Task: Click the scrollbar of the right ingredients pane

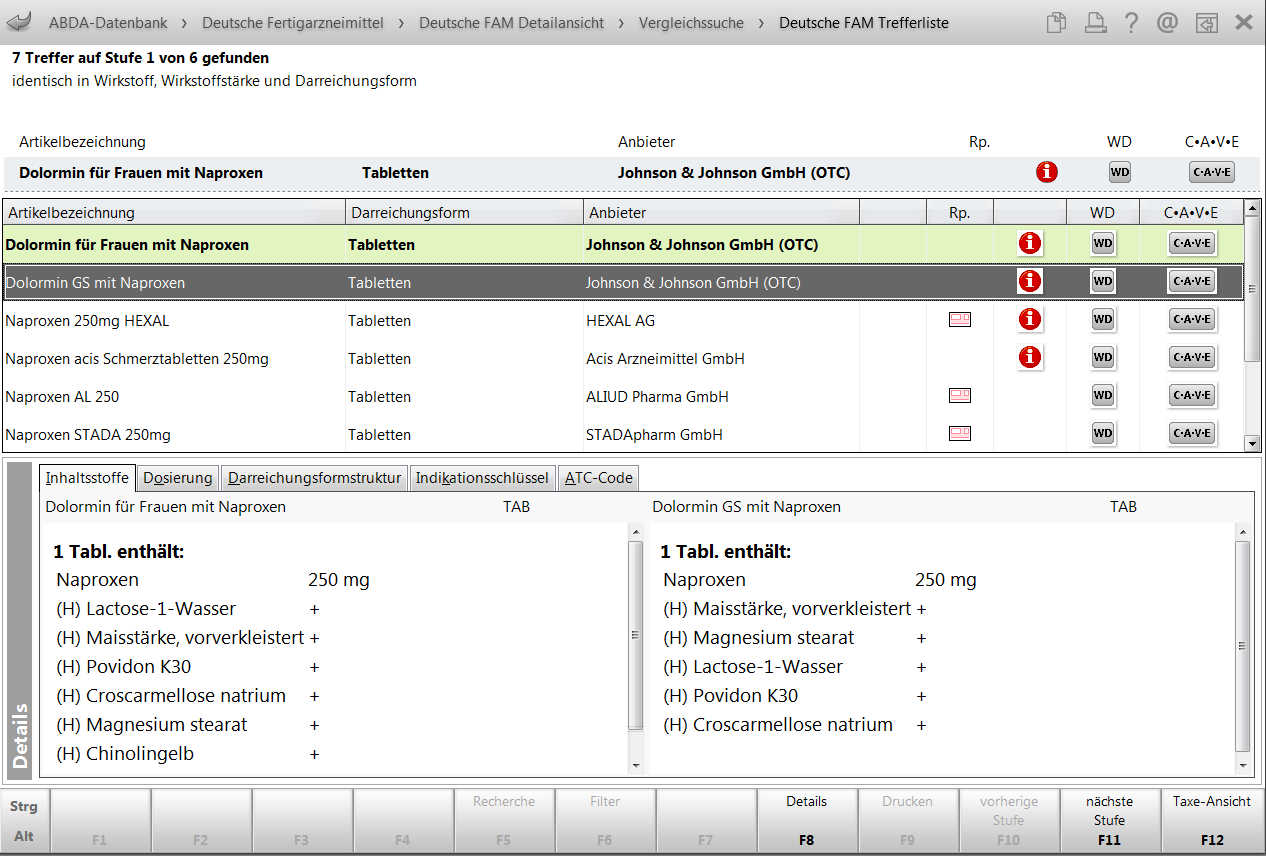Action: coord(1243,646)
